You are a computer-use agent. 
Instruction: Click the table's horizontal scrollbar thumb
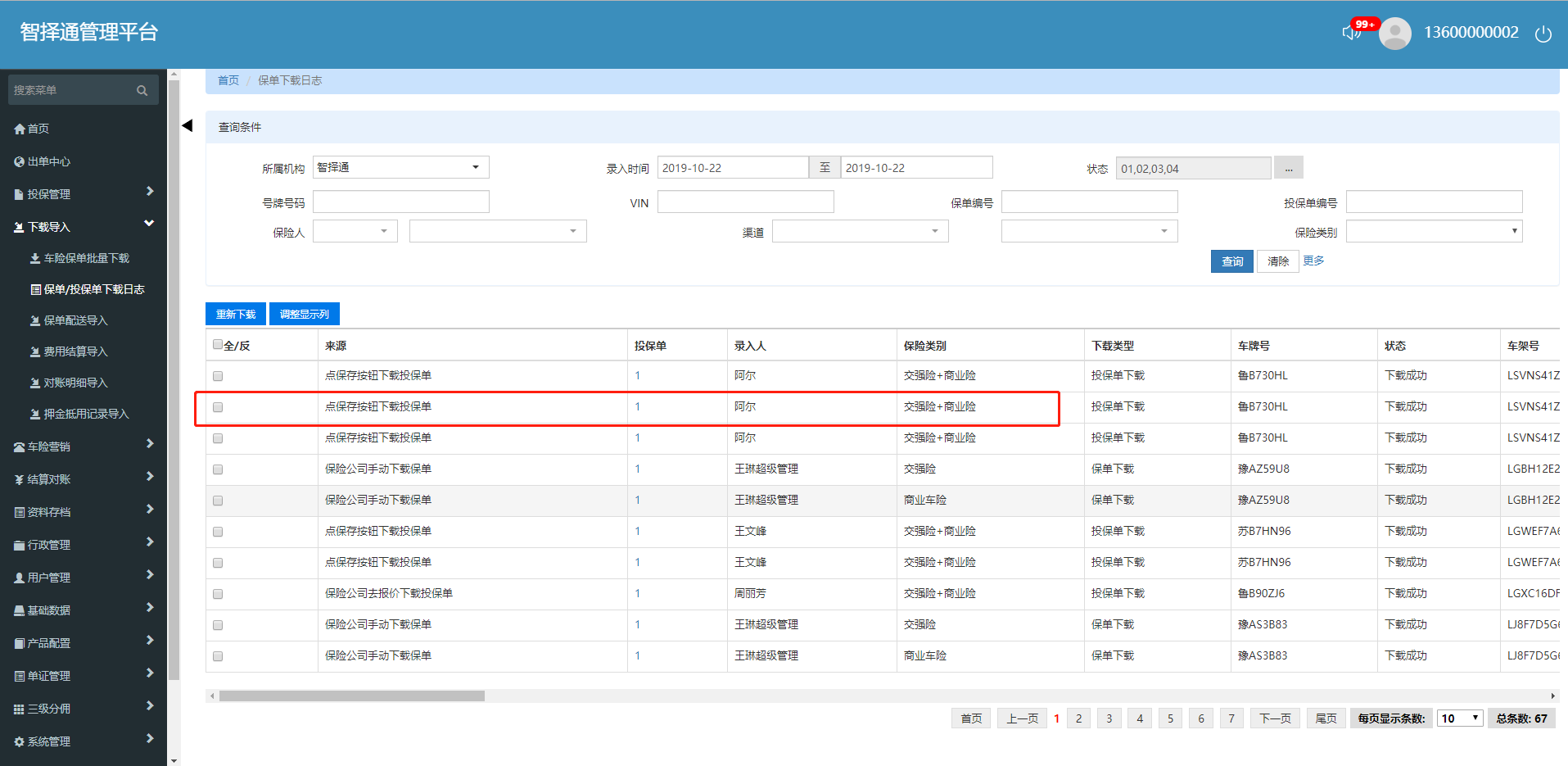351,696
